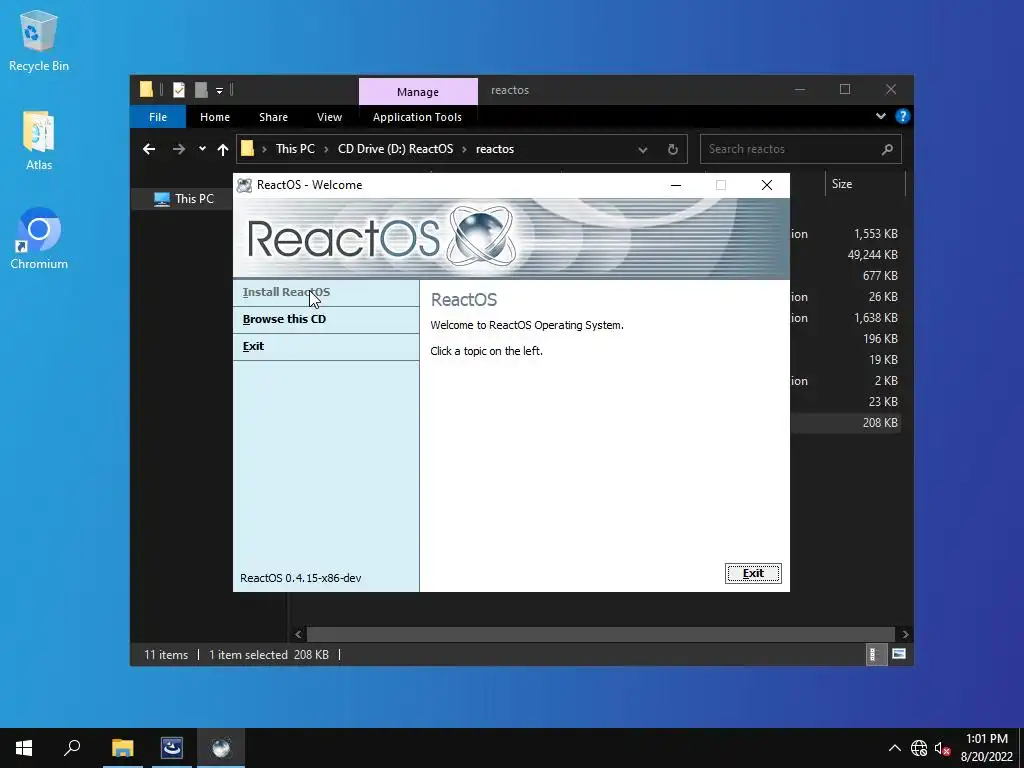Open the Windows Start menu
Image resolution: width=1024 pixels, height=768 pixels.
(x=24, y=748)
